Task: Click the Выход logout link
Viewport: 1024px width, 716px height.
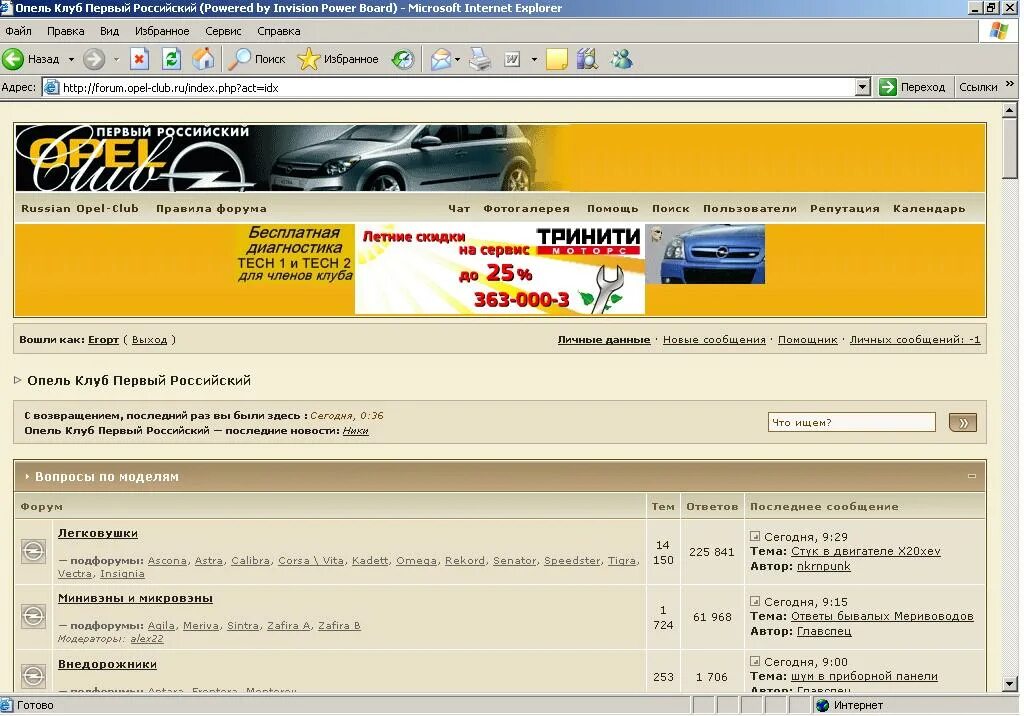Action: (x=150, y=340)
